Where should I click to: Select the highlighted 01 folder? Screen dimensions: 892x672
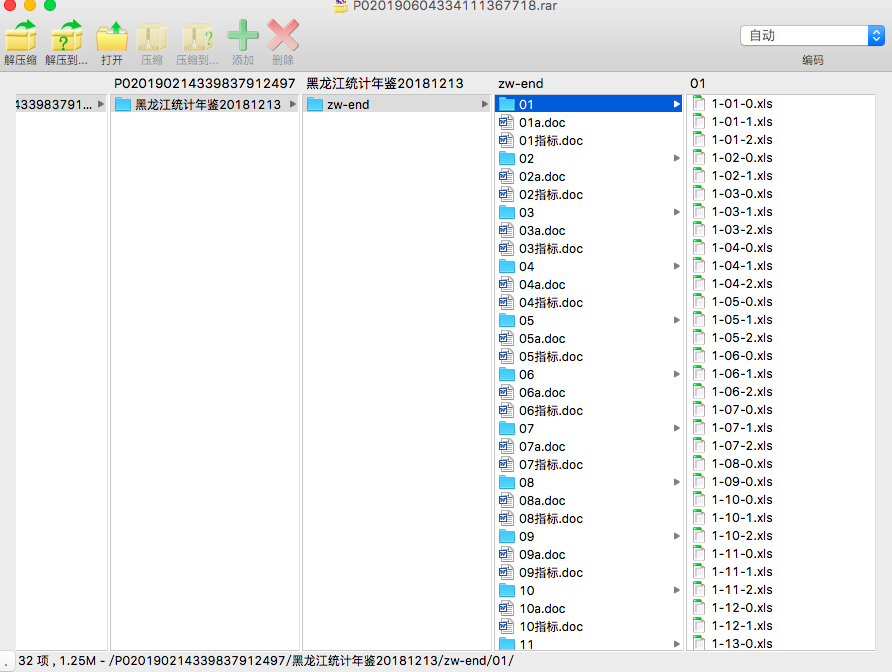click(x=589, y=104)
